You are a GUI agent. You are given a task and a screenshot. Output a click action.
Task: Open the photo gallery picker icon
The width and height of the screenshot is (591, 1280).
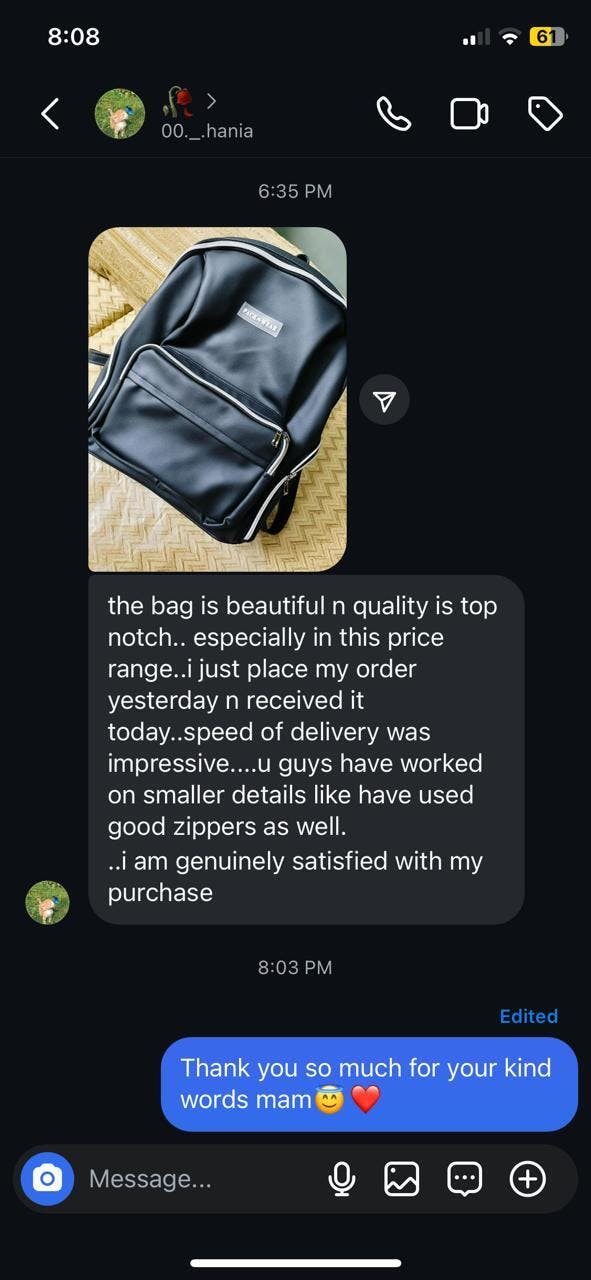pos(402,1180)
